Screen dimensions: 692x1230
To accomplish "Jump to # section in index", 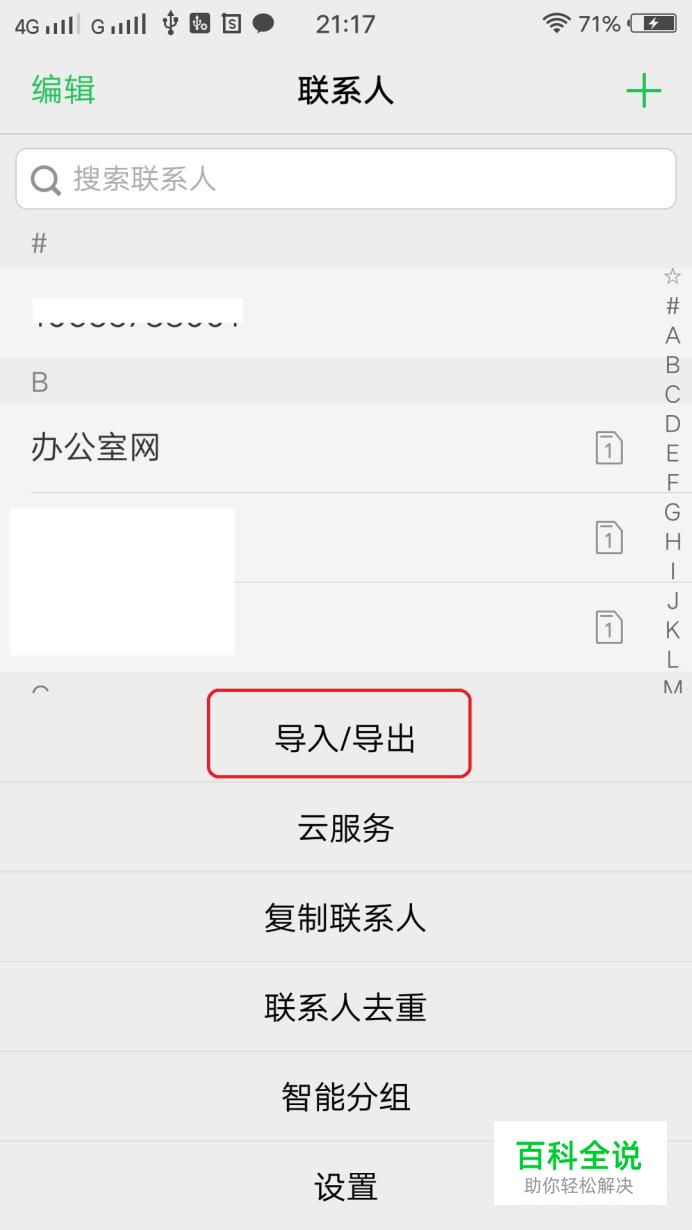I will point(673,306).
